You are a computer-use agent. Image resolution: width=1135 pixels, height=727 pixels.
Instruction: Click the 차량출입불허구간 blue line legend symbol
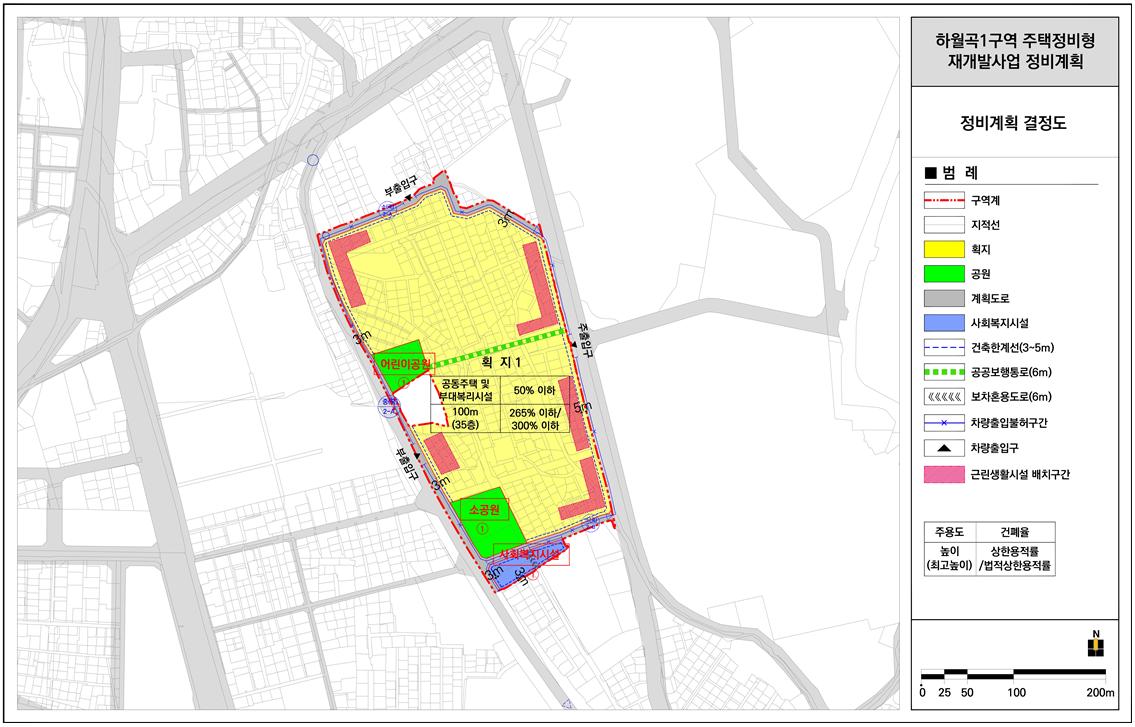pos(944,423)
